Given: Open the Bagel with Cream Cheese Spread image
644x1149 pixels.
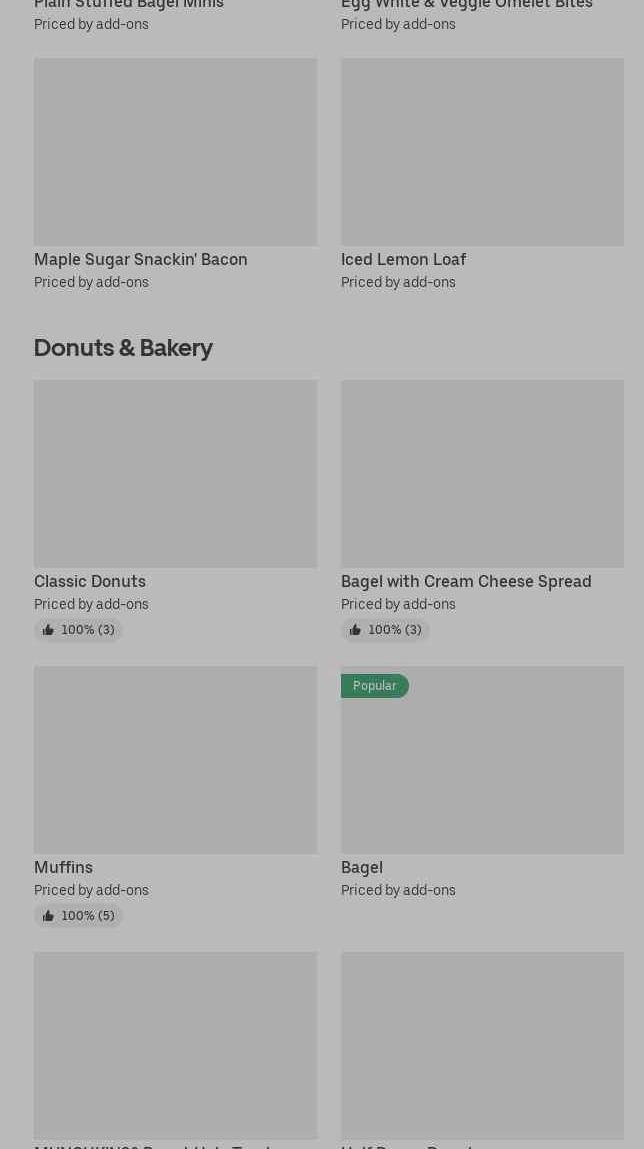Looking at the screenshot, I should 482,473.
